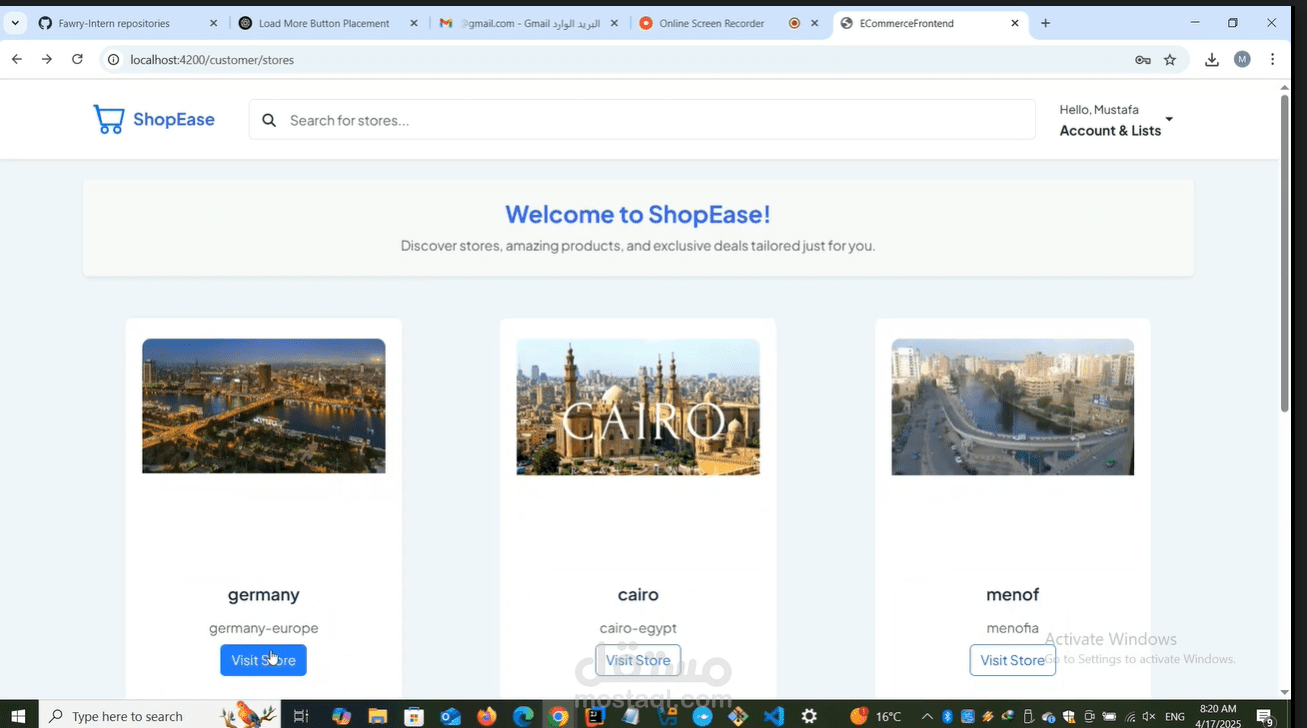Click the muted volume tray icon
1307x728 pixels.
pos(1149,716)
